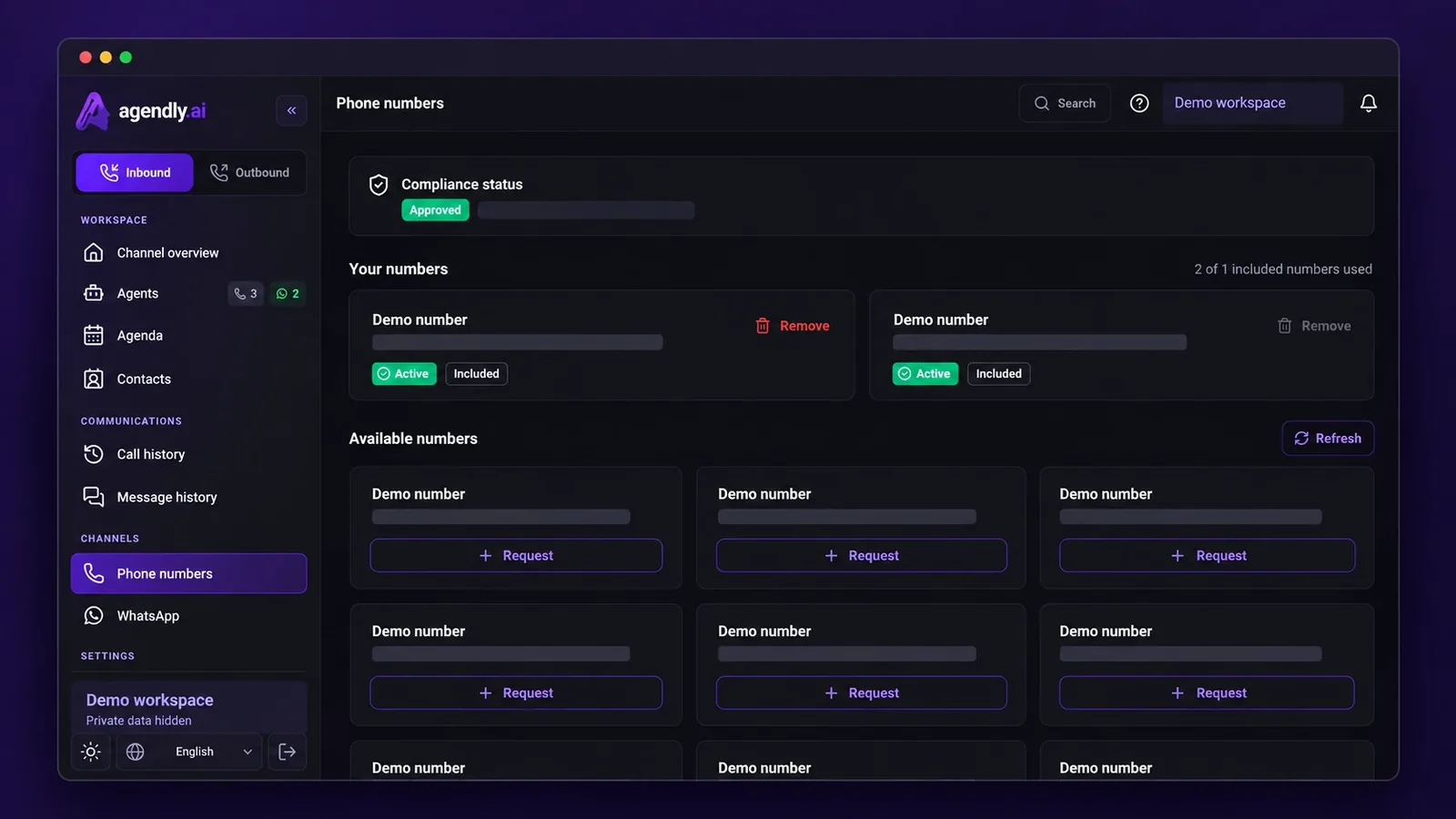Screen dimensions: 1456x819
Task: Select Phone numbers channel
Action: [x=188, y=573]
